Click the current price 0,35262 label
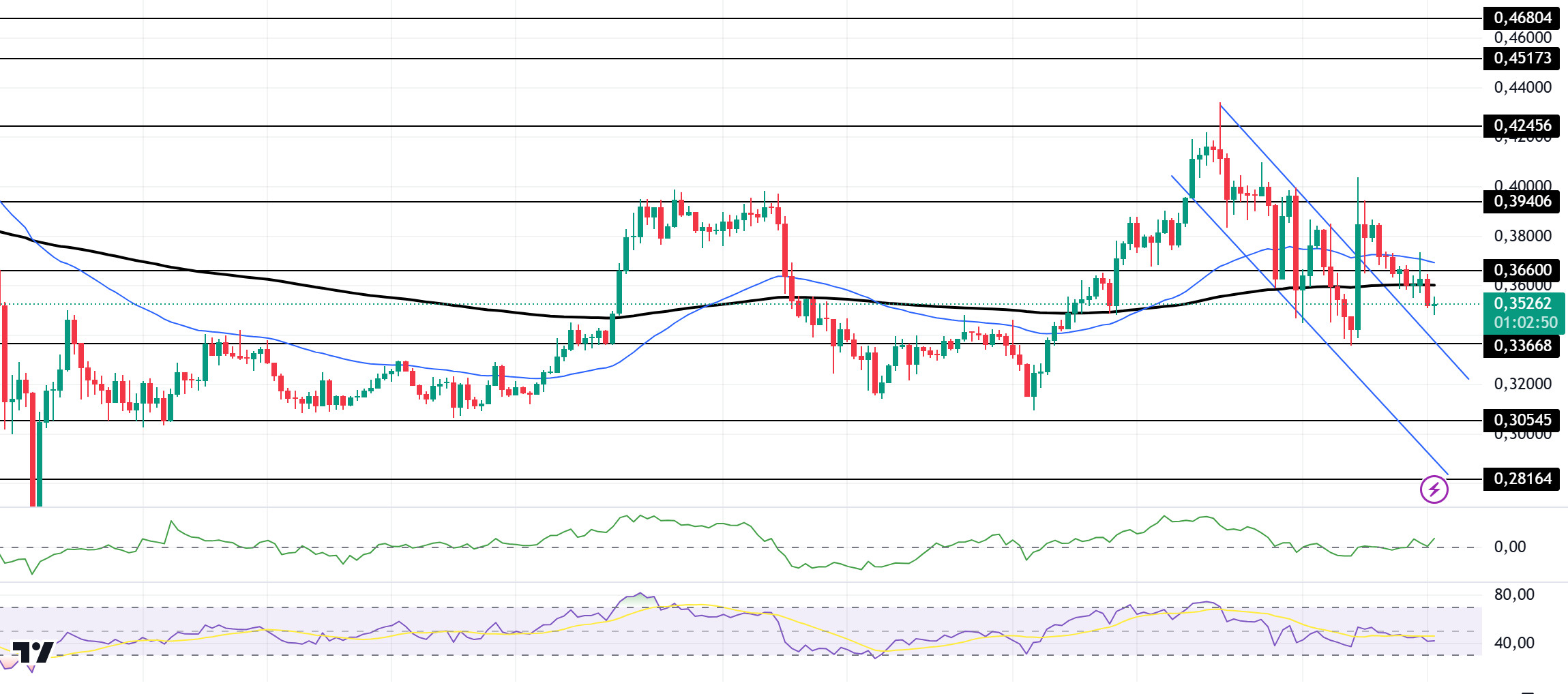This screenshot has width=1568, height=694. 1523,303
